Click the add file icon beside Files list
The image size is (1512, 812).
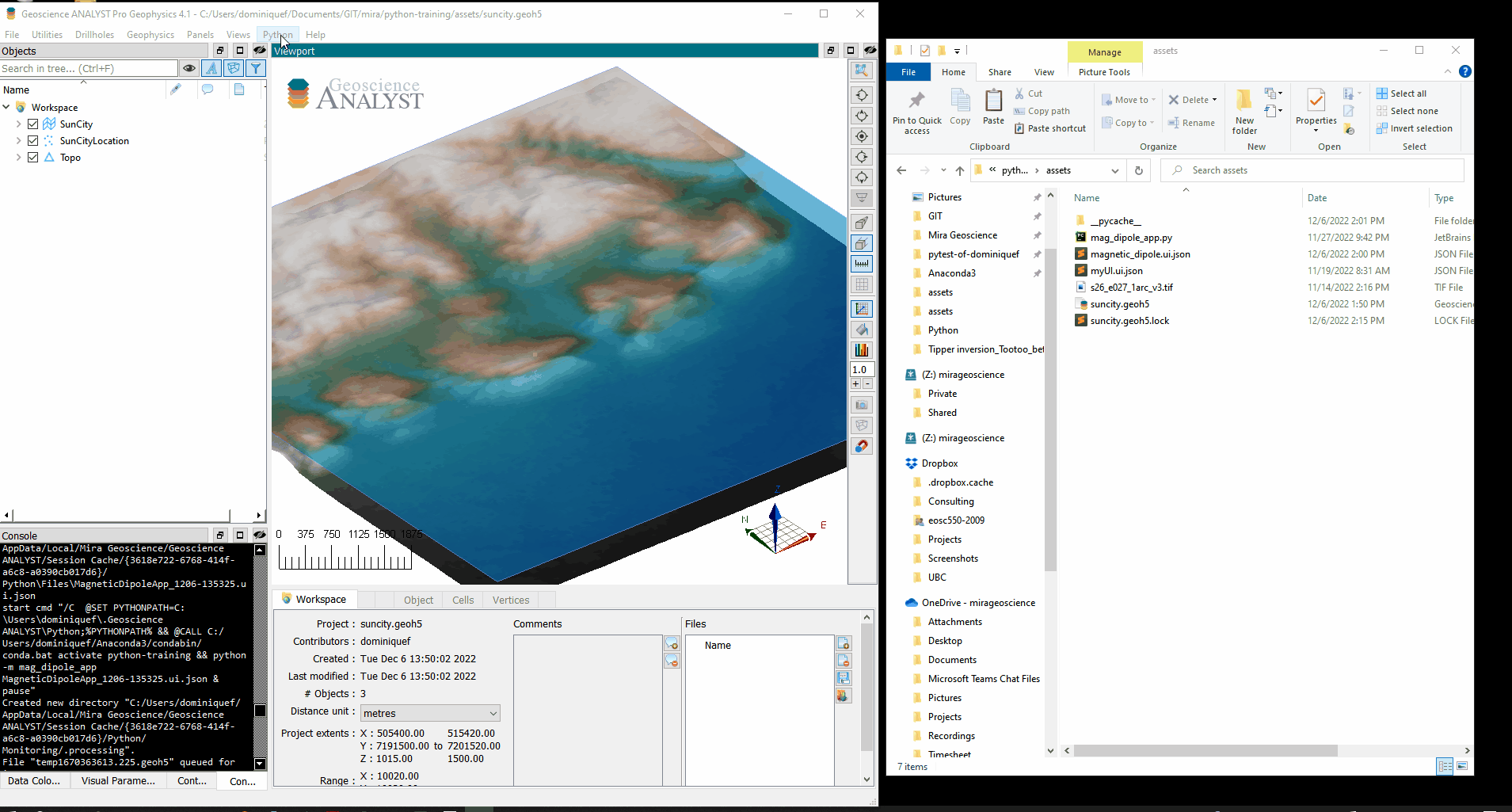(x=844, y=643)
